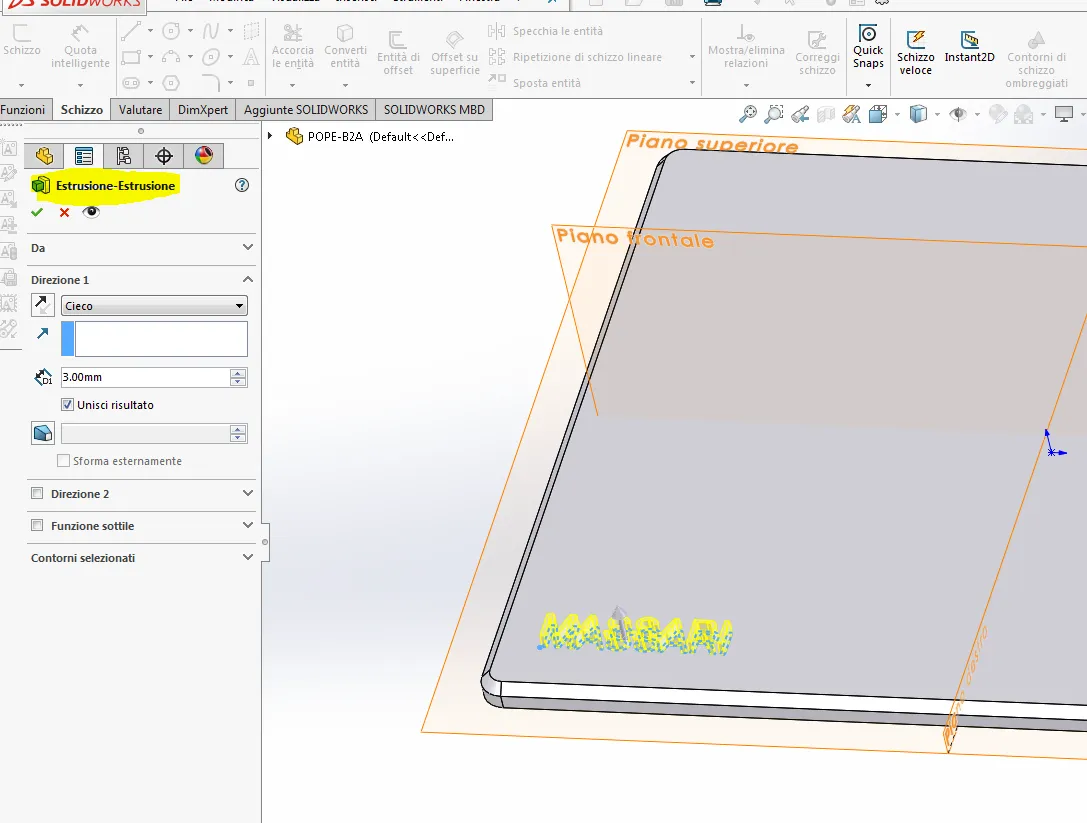This screenshot has height=823, width=1087.
Task: Enable Direzione 2 checkbox
Action: (37, 493)
